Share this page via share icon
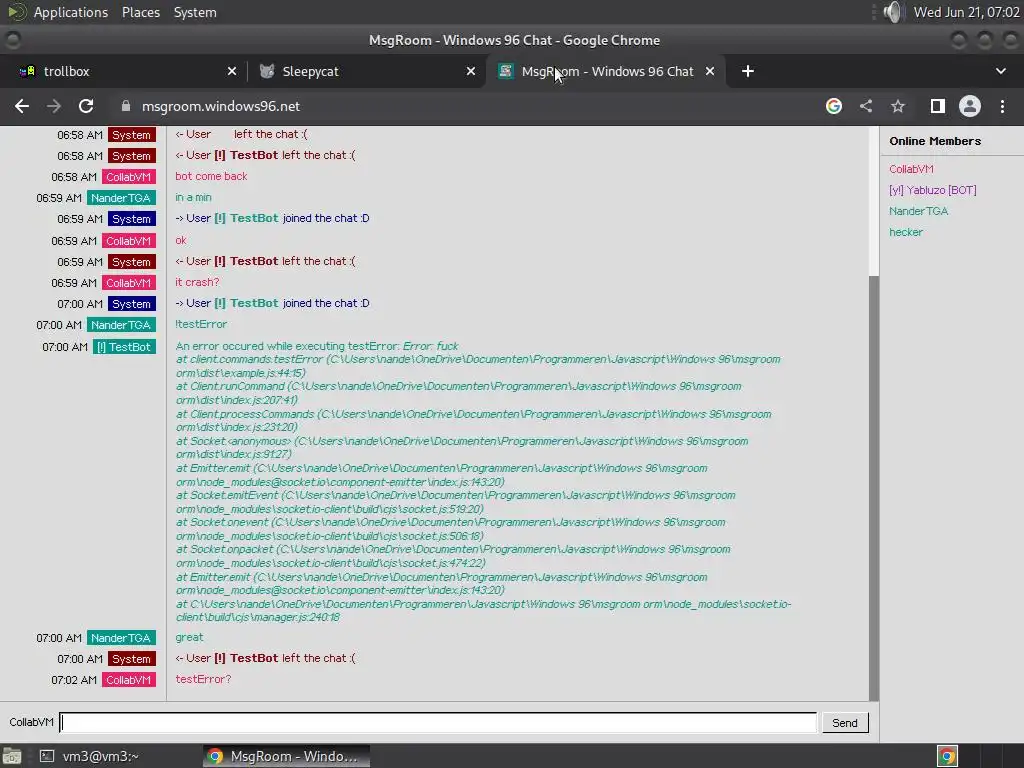Screen dimensions: 1024x768 866,106
